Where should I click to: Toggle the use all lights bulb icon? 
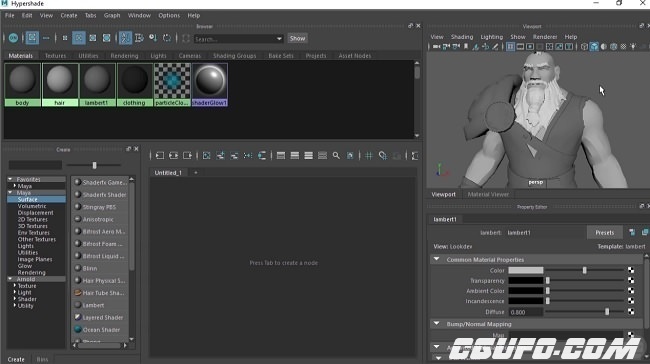(633, 47)
